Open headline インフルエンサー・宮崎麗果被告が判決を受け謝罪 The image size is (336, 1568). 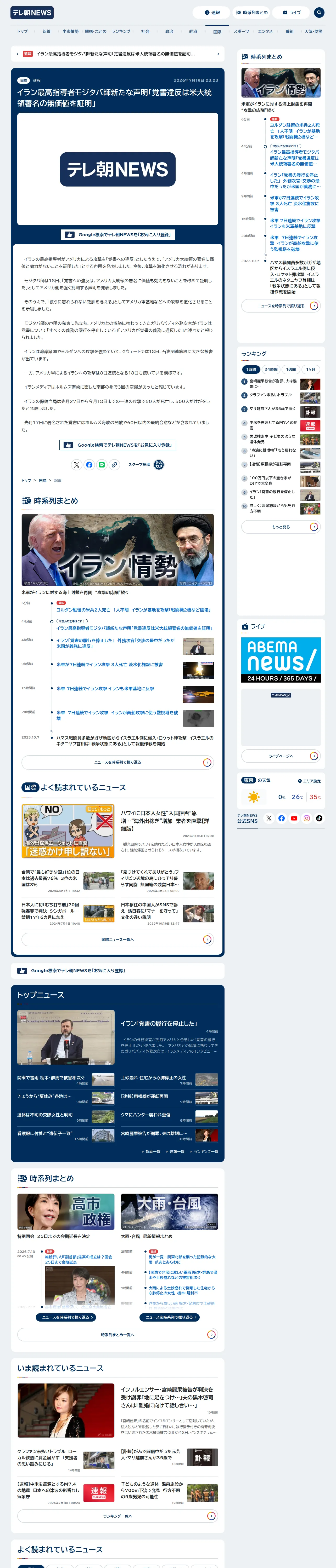167,1398
